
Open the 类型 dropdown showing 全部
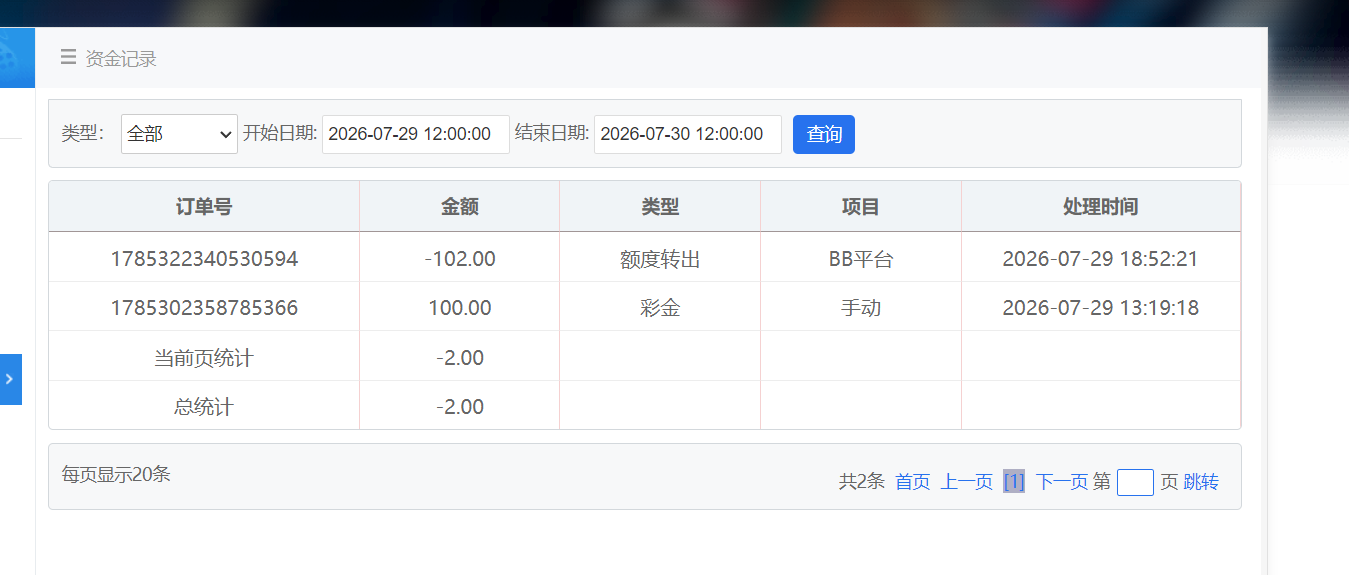pos(179,134)
